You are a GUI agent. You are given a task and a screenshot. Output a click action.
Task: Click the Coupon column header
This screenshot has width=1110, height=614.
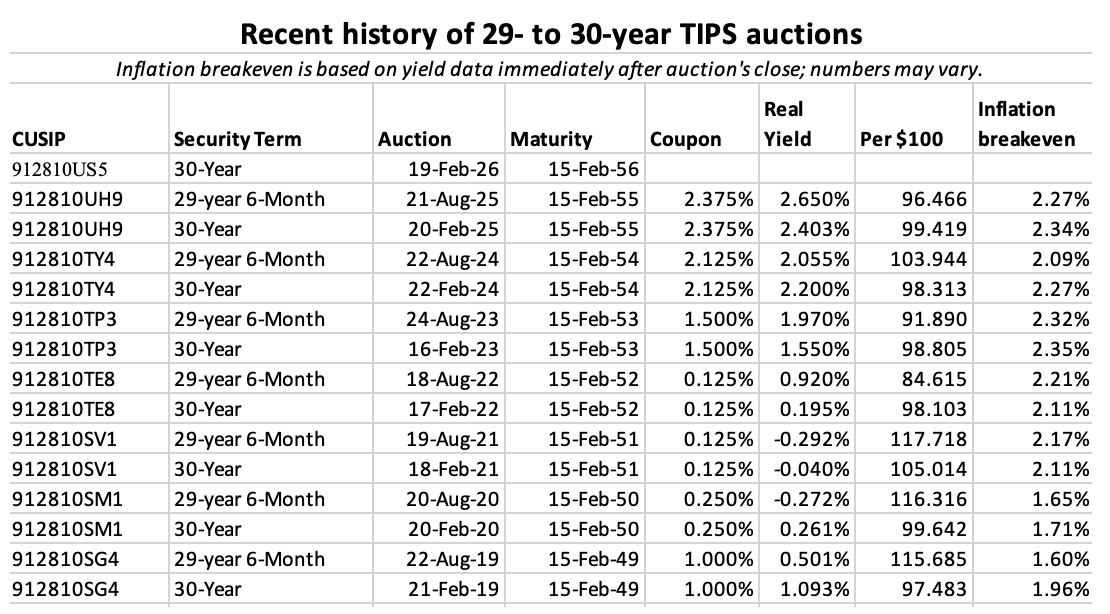click(685, 139)
